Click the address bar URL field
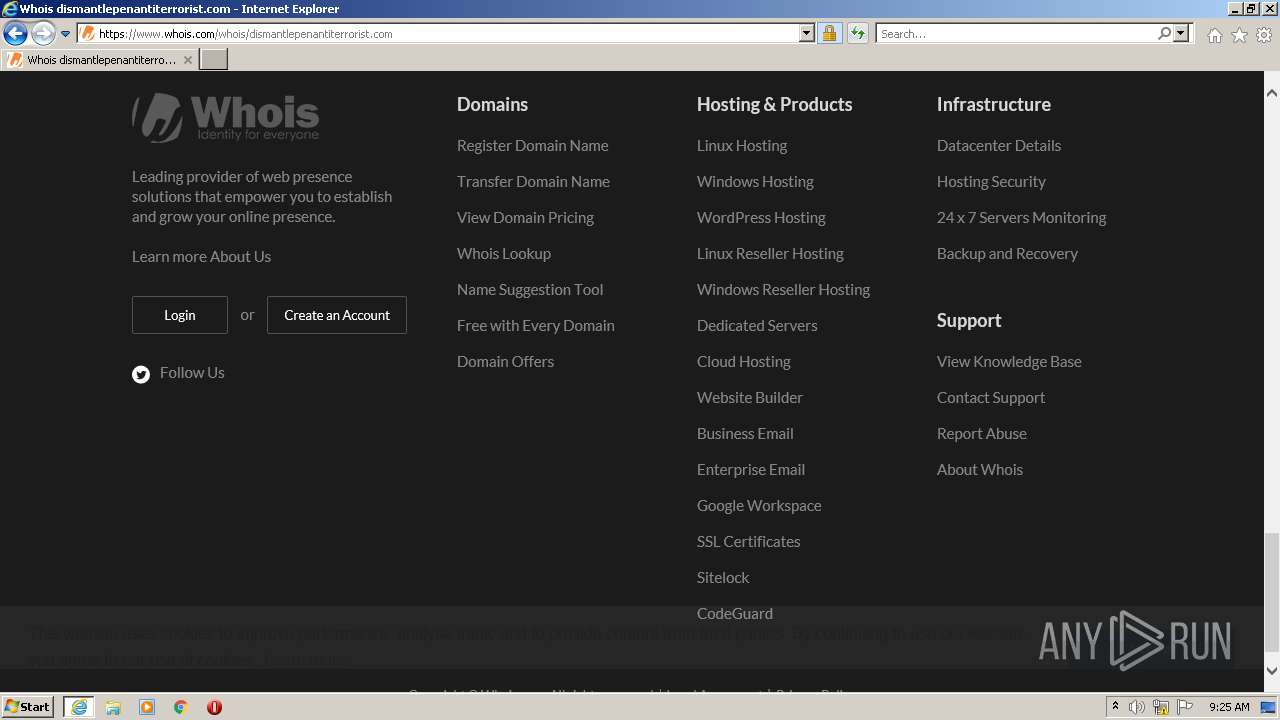 tap(438, 33)
